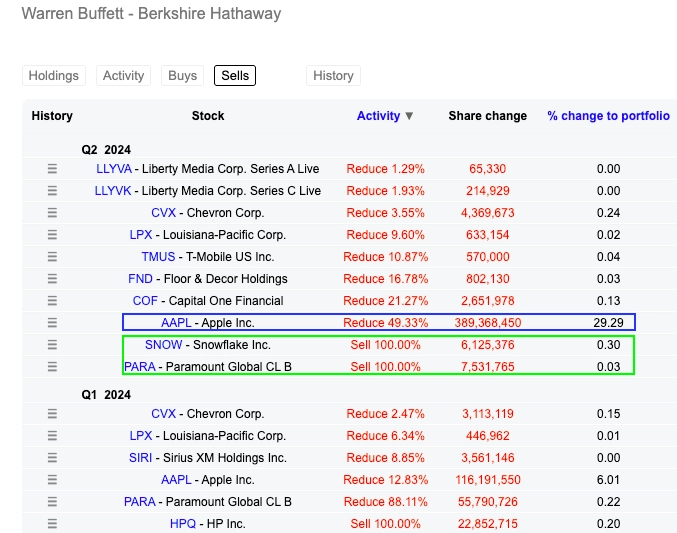Screen dimensions: 677x533
Task: Click the '389,368,450' share change value
Action: 488,323
